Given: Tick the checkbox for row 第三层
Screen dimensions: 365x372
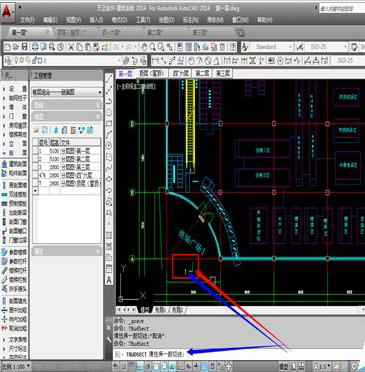Looking at the screenshot, I should [x=35, y=167].
